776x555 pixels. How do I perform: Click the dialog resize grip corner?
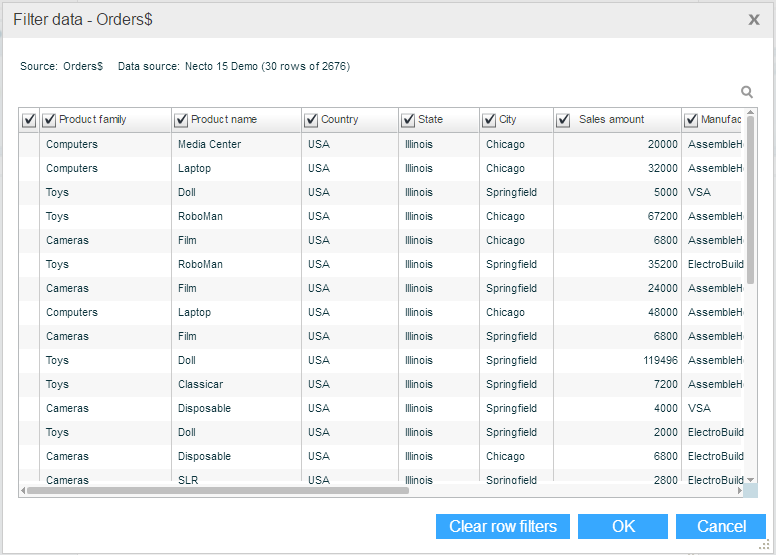click(765, 545)
